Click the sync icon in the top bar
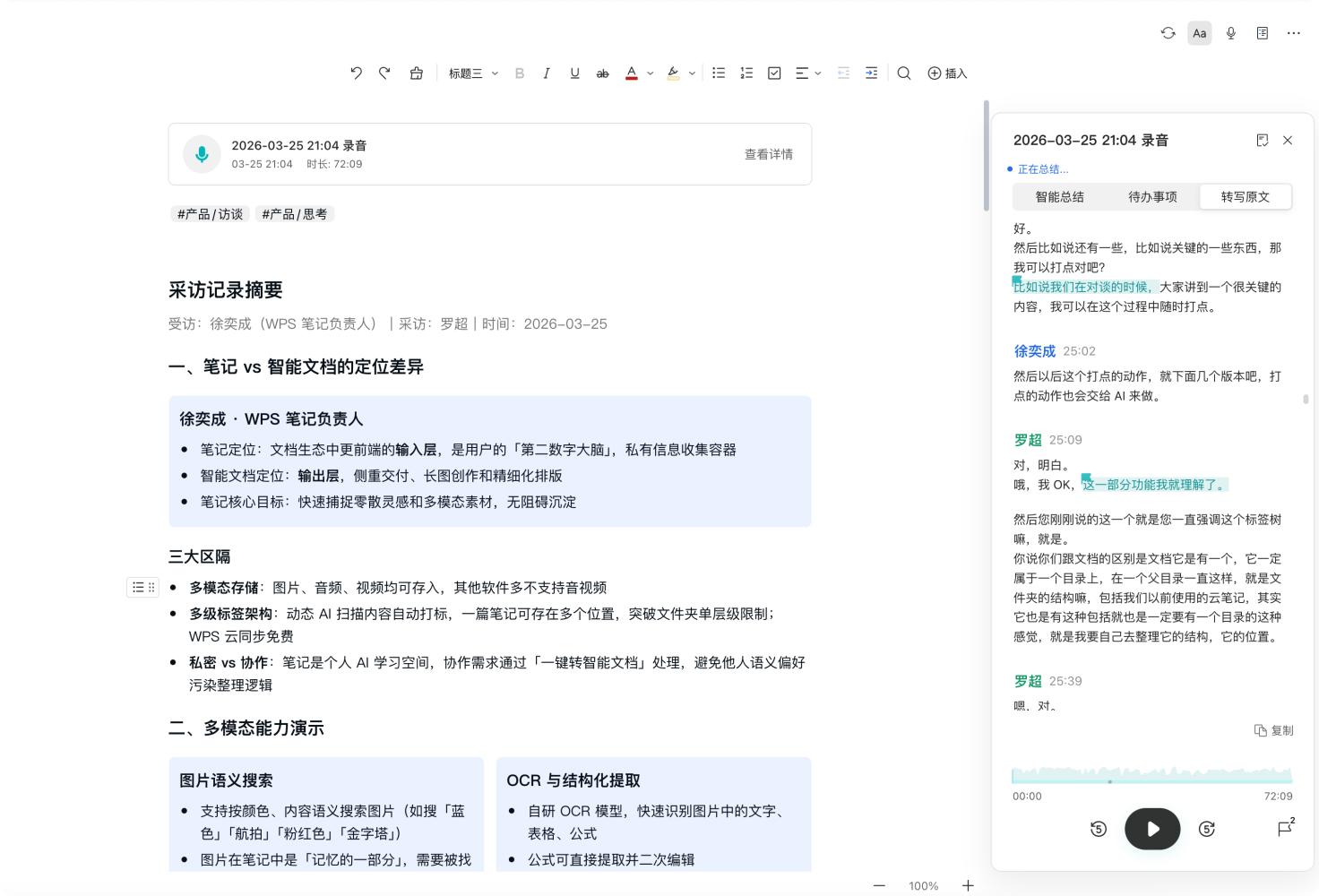Screen dimensions: 1319x896 [1168, 33]
